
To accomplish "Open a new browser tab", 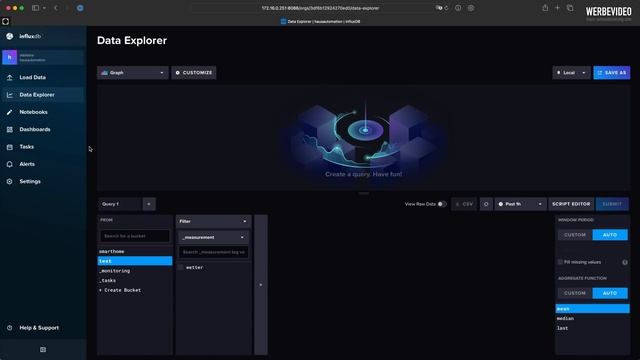I will [x=557, y=8].
